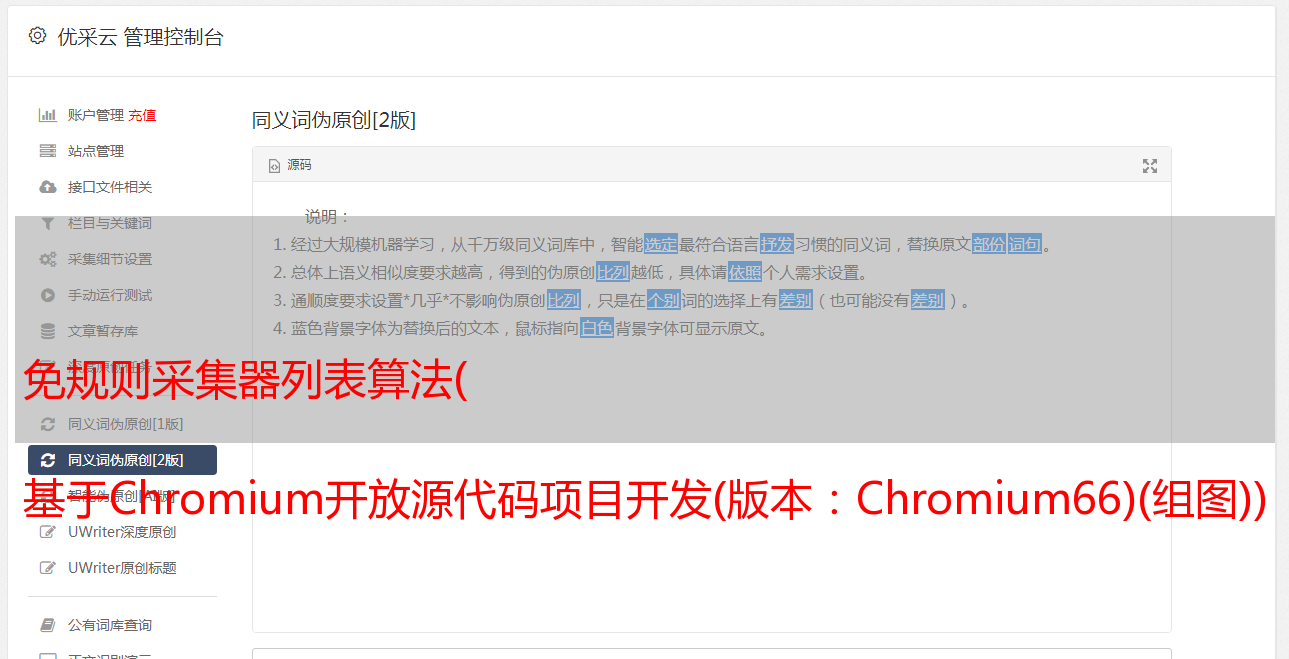
Task: Click the 采集细节设置 gears icon
Action: pos(48,259)
